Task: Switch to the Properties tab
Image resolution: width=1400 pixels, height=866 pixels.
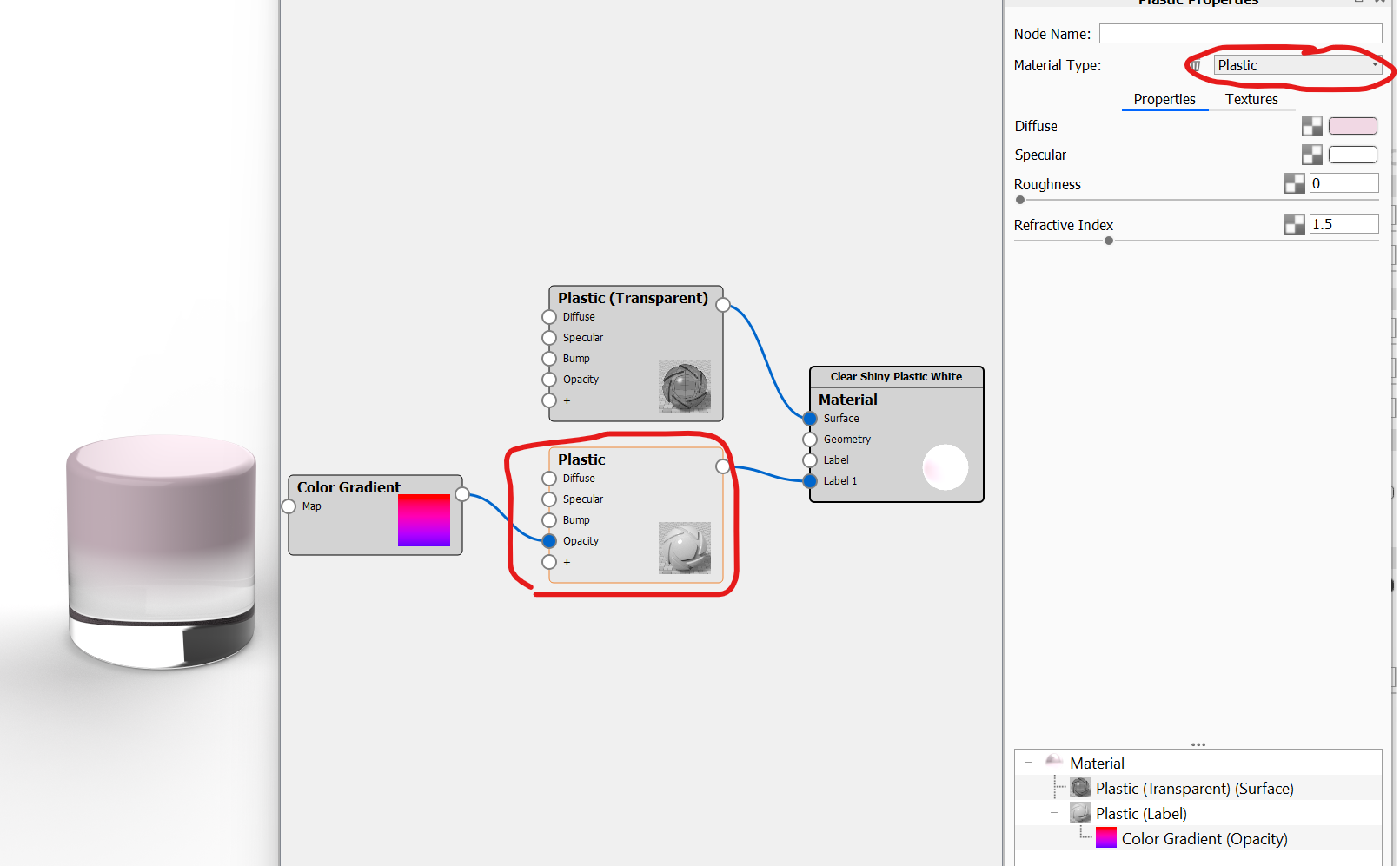Action: coord(1164,99)
